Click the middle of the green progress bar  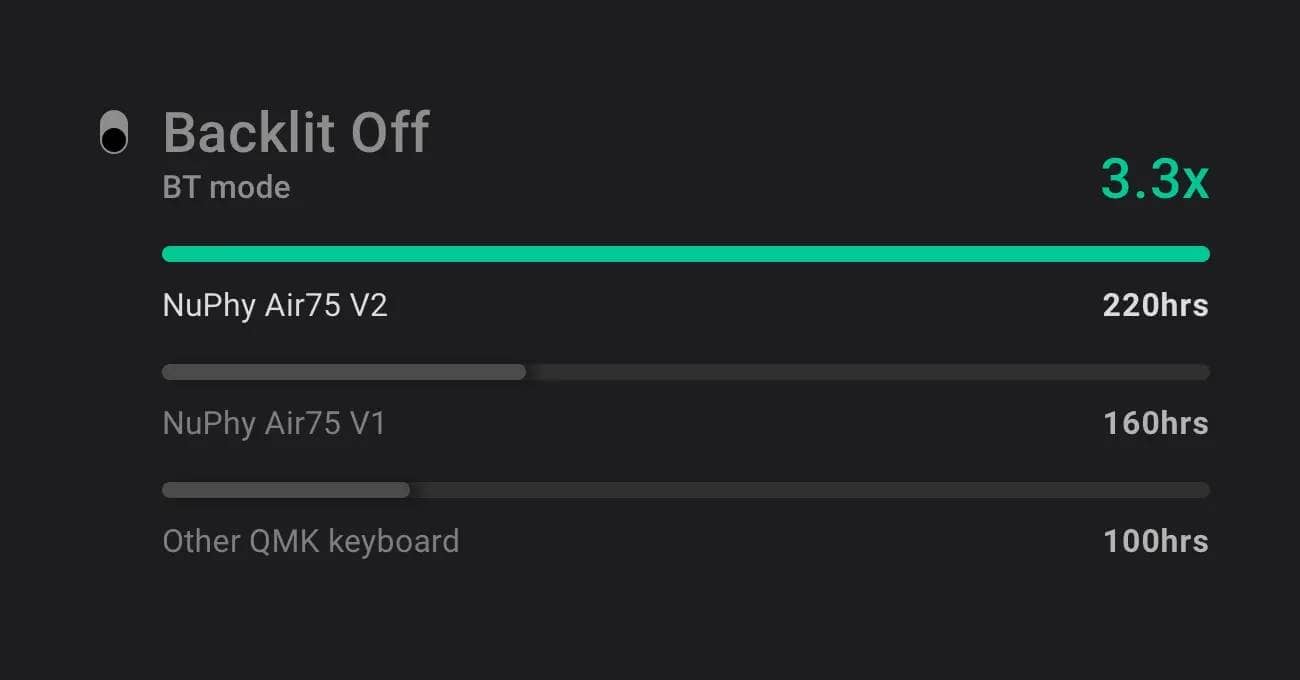(x=686, y=254)
